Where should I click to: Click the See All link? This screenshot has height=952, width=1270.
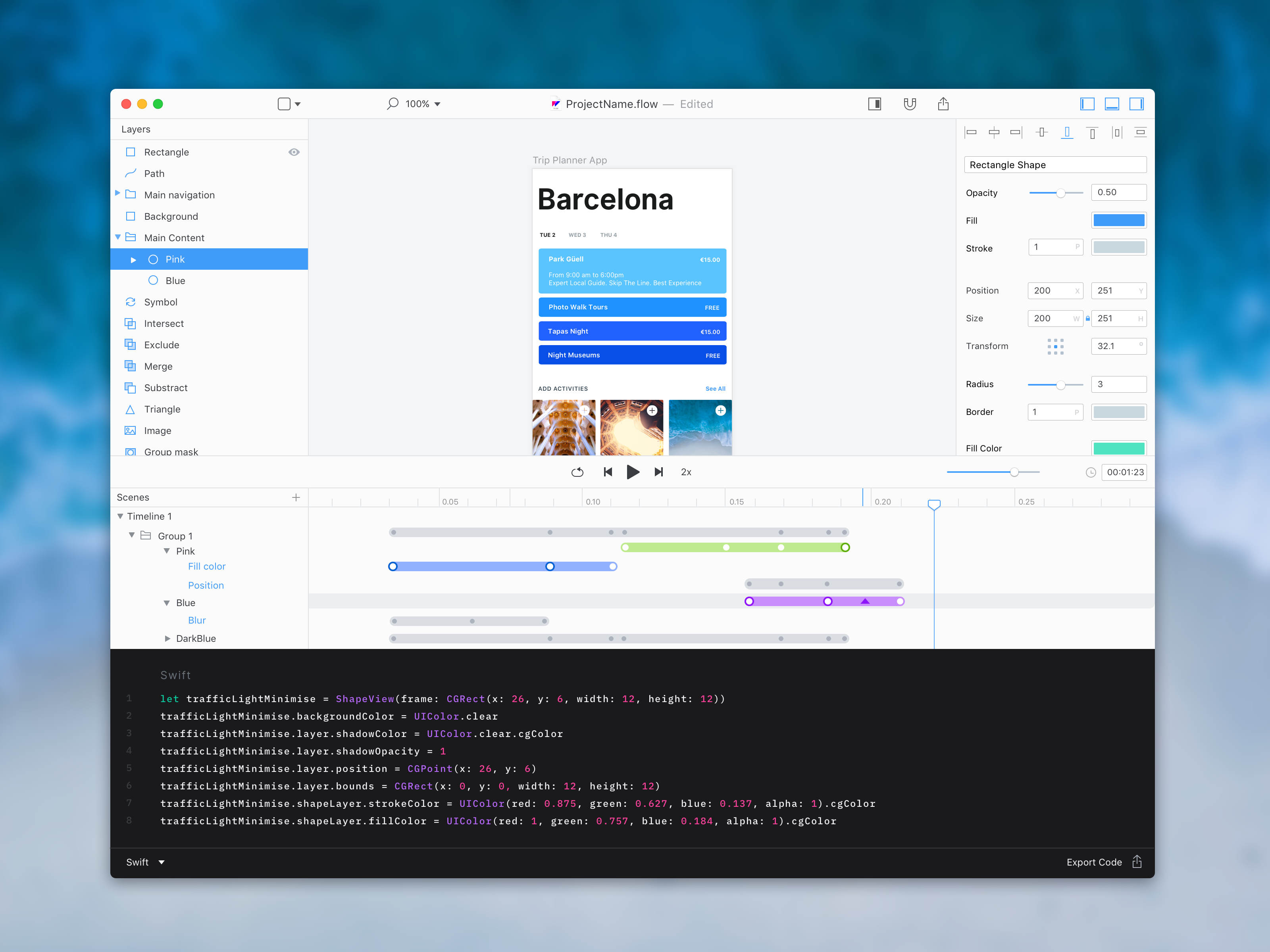[716, 388]
